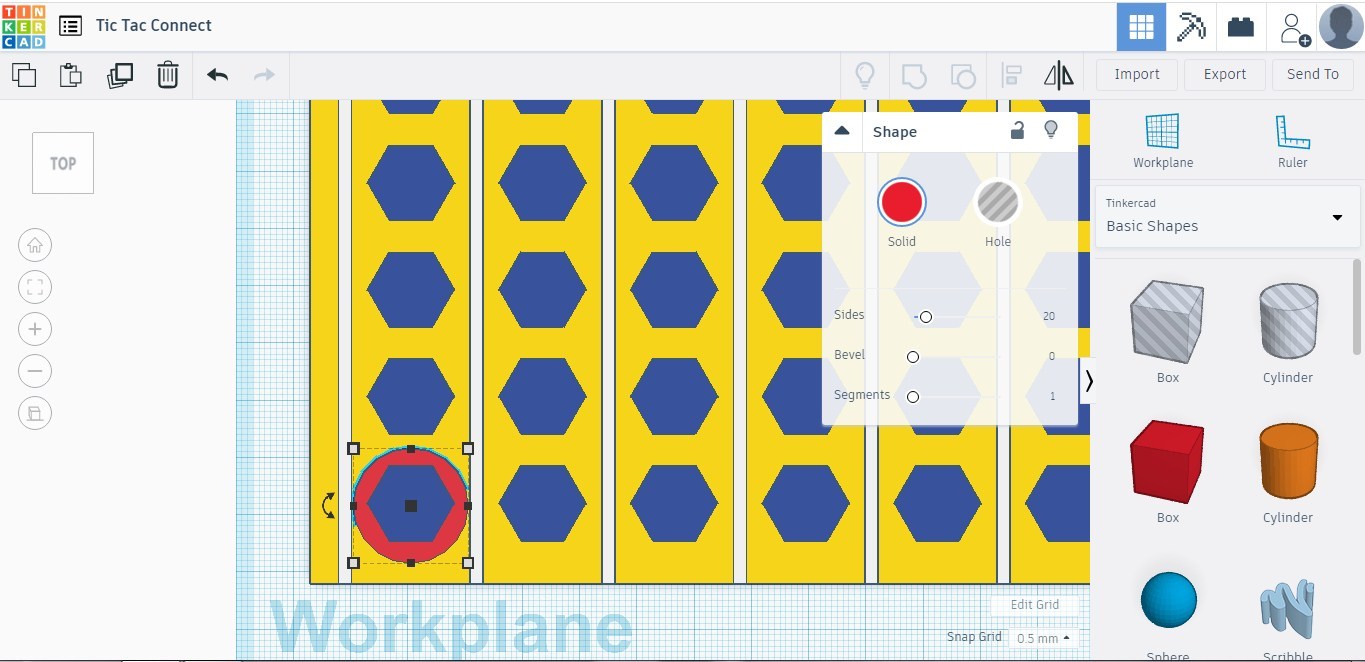Toggle the lightbulb visibility on Shape panel
The image size is (1365, 662).
(1051, 130)
